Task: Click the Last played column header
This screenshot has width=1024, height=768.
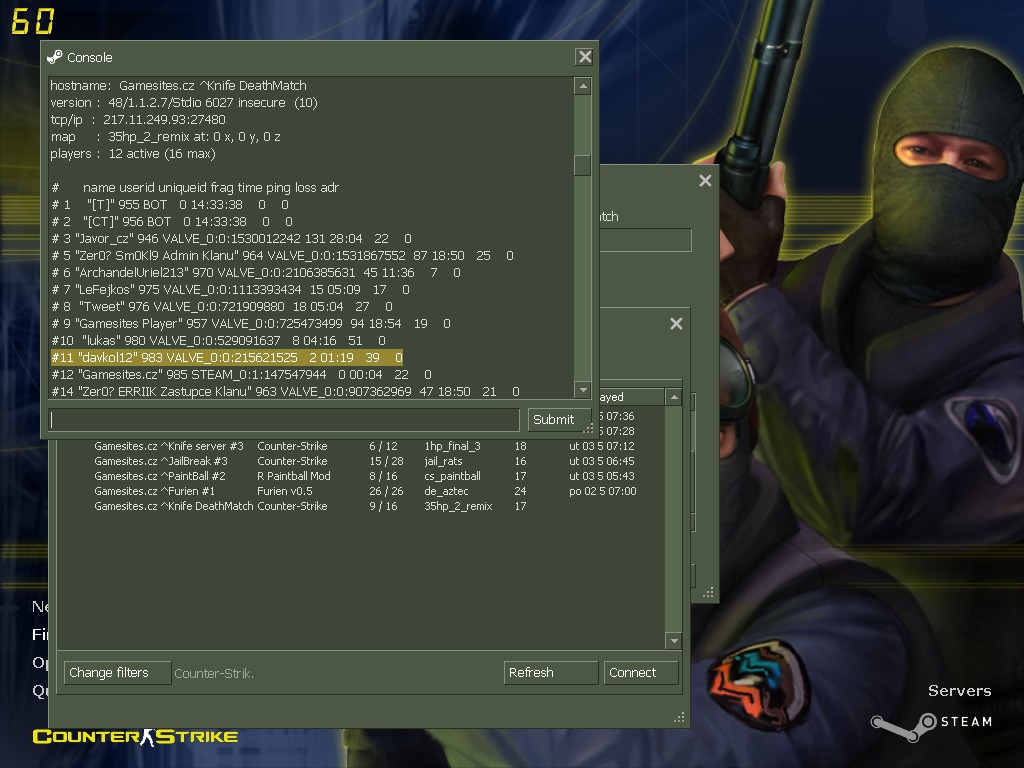Action: pos(631,397)
